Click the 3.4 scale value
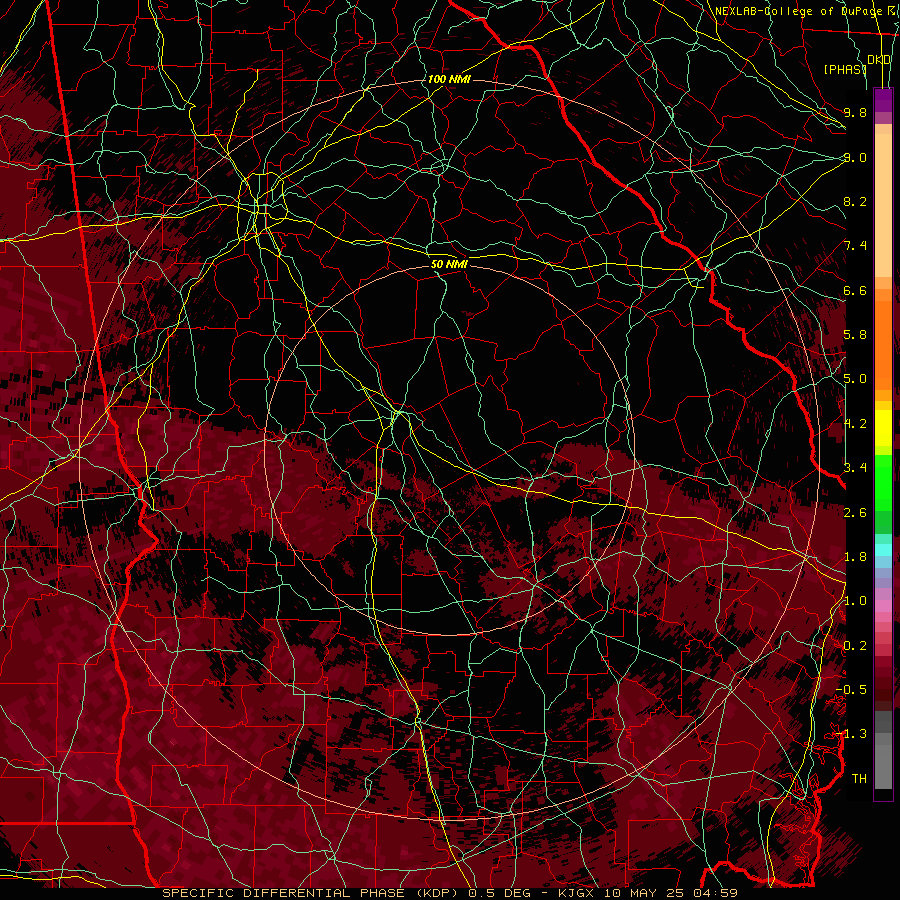Image resolution: width=900 pixels, height=900 pixels. pos(855,468)
